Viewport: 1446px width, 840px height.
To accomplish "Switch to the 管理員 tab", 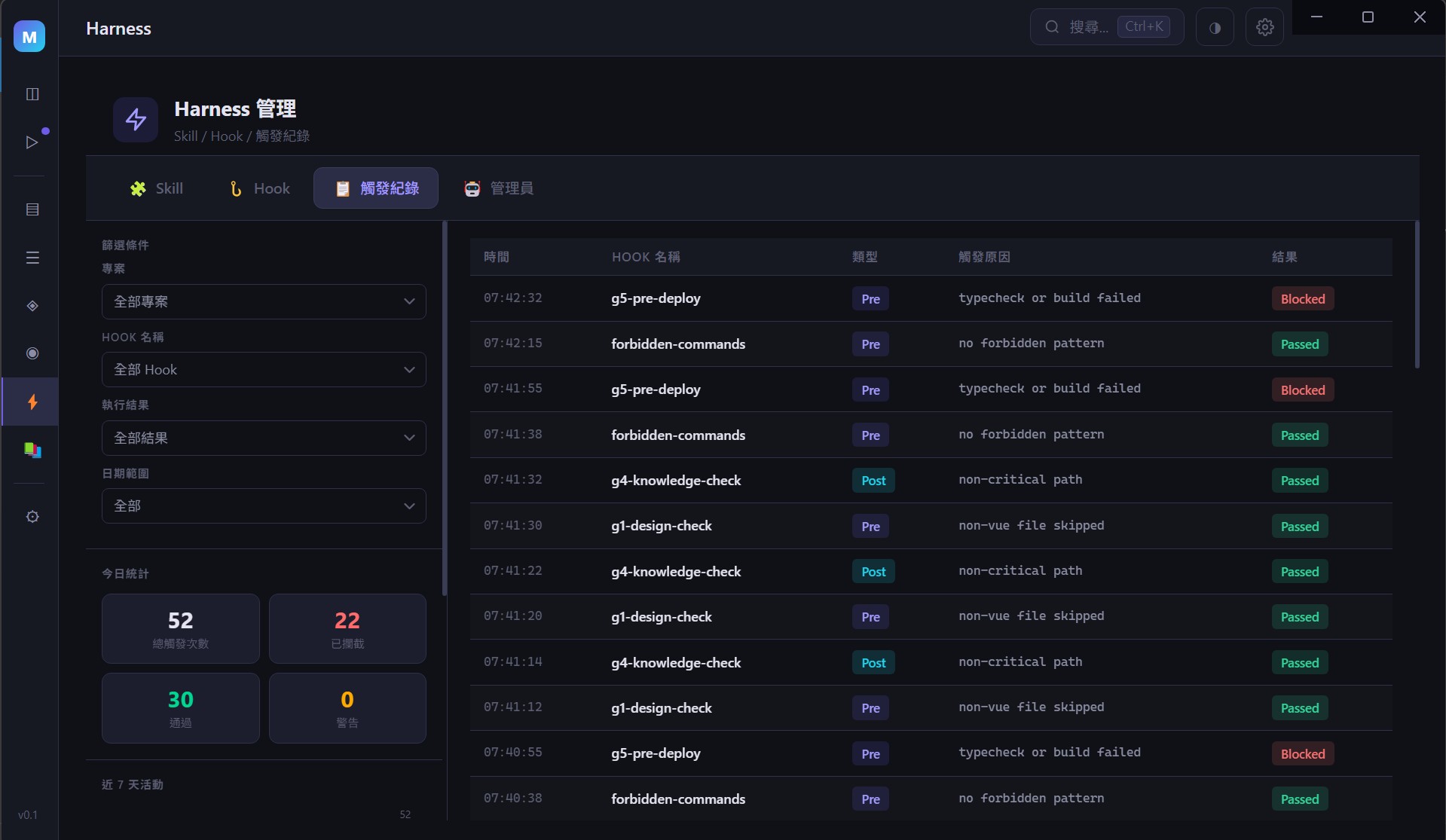I will coord(499,188).
